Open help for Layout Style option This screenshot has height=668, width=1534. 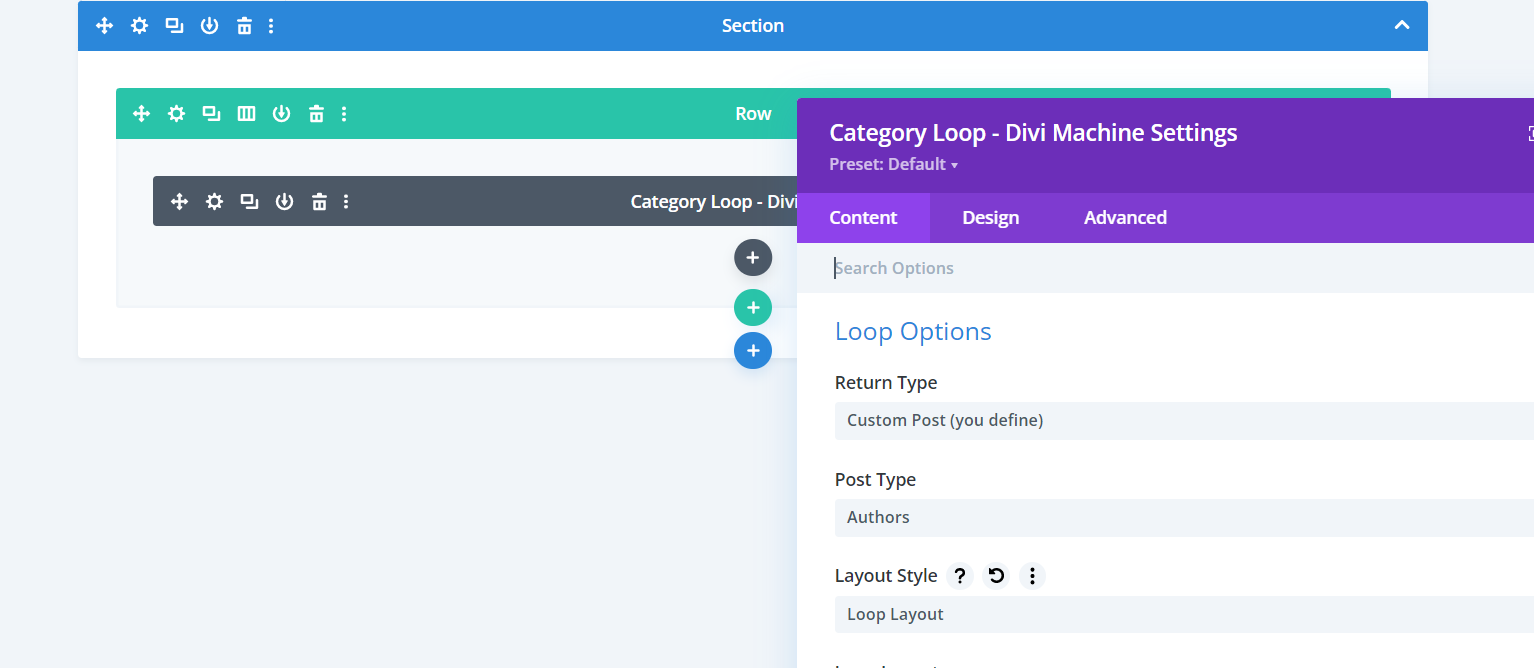click(959, 576)
